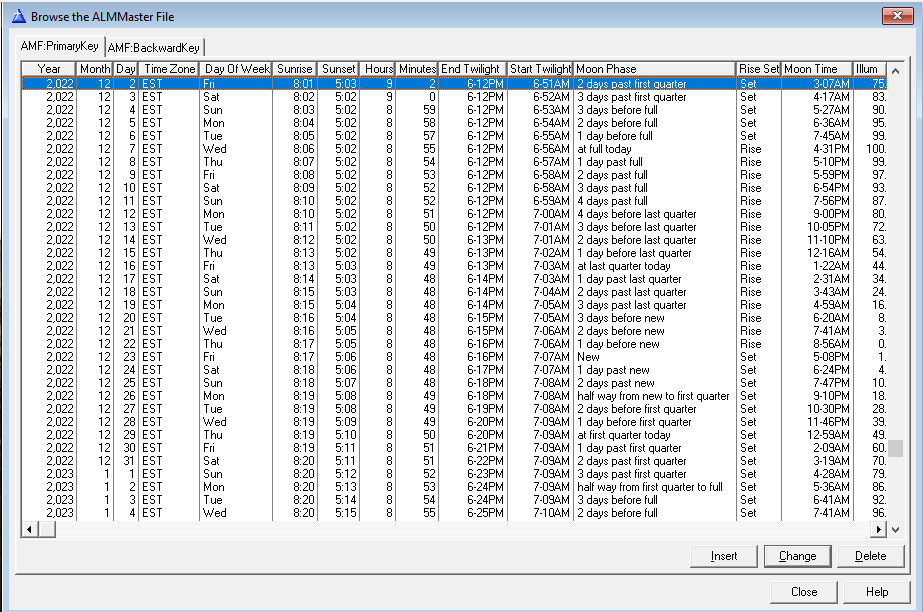The height and width of the screenshot is (612, 923).
Task: Click the Sunrise column header
Action: pos(295,69)
